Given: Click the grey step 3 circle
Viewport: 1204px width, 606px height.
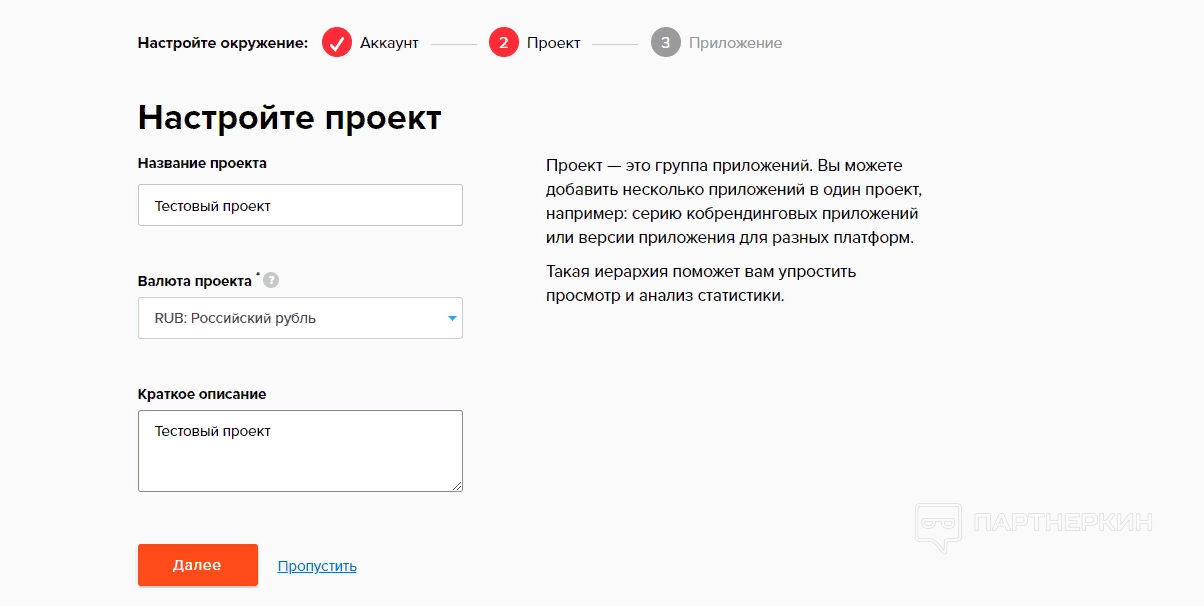Looking at the screenshot, I should point(666,43).
